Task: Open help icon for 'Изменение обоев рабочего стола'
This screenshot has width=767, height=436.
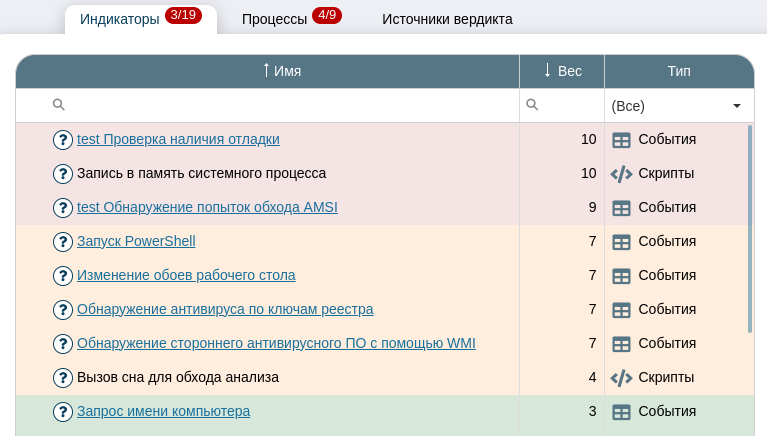Action: 63,276
